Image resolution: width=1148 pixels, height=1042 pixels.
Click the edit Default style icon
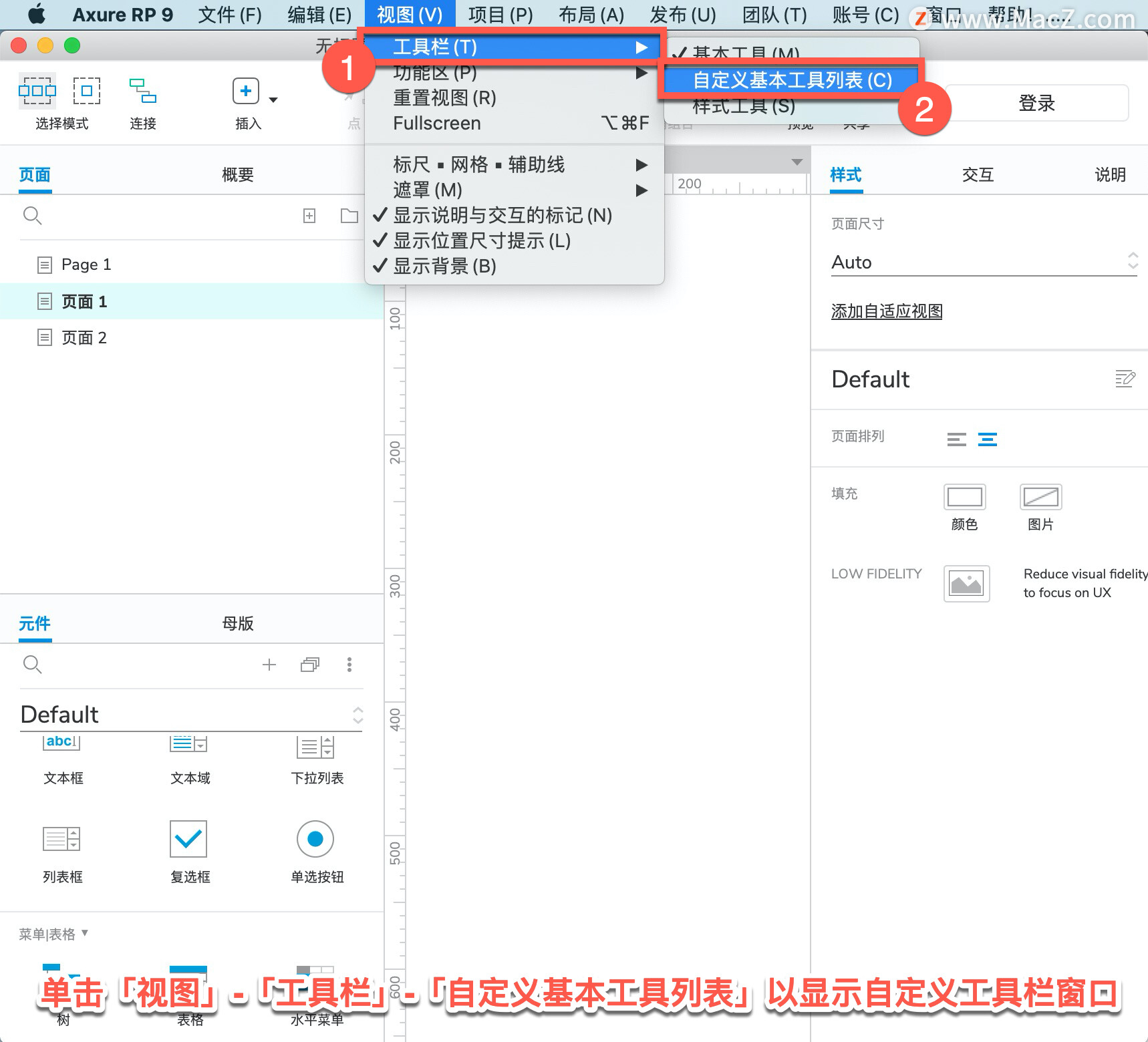(1125, 379)
